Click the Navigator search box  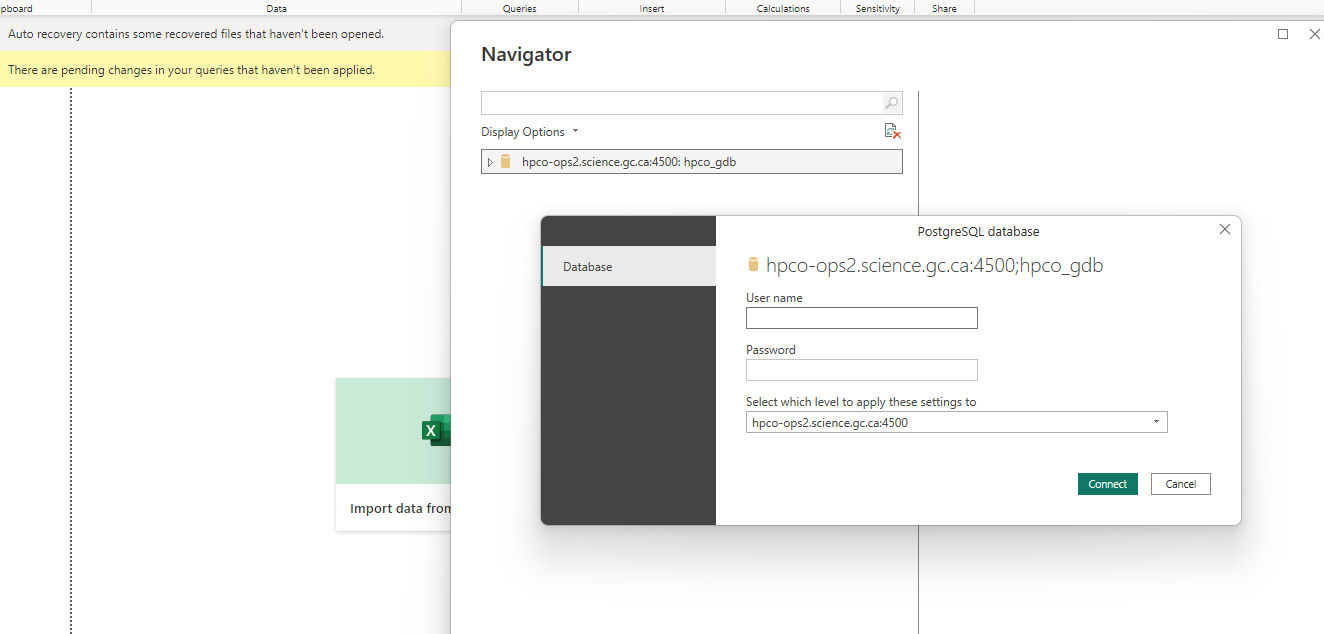(x=681, y=103)
